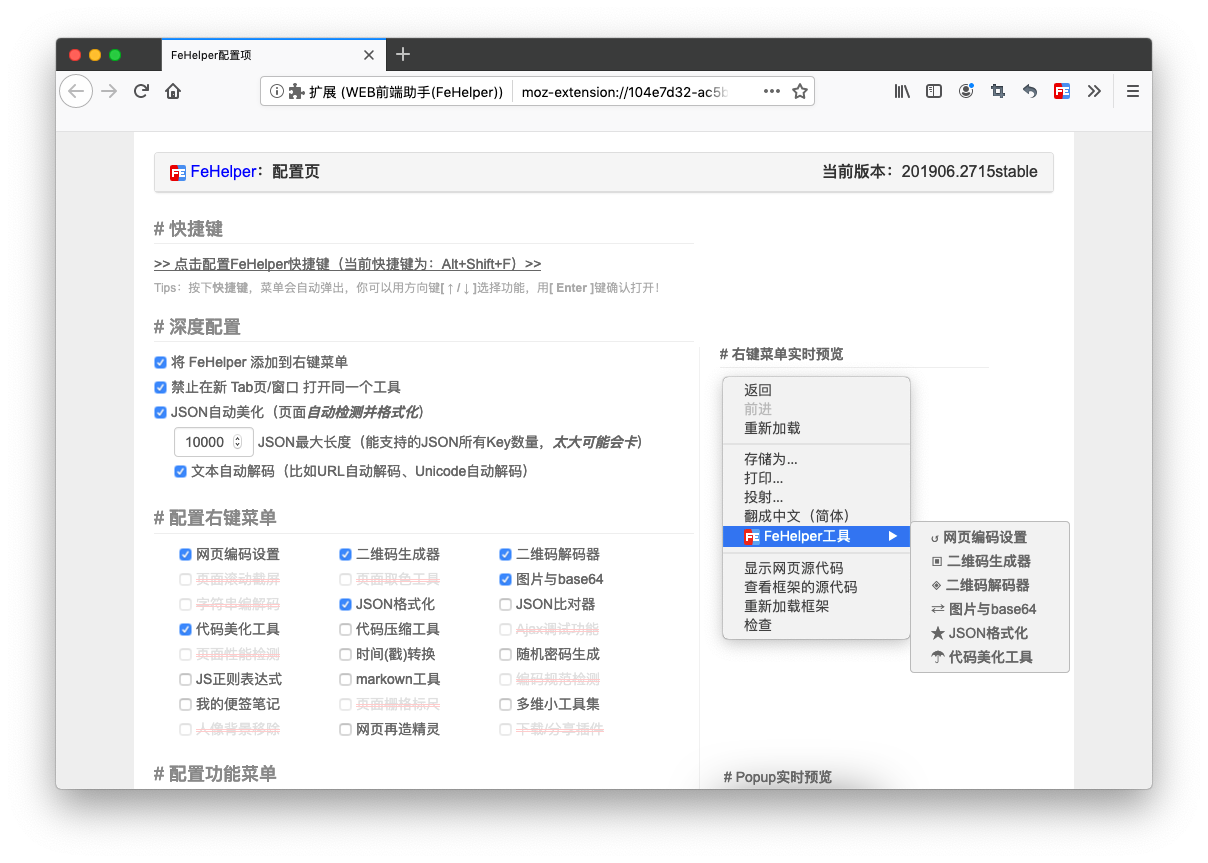
Task: Go back with the browser back arrow
Action: [x=76, y=91]
